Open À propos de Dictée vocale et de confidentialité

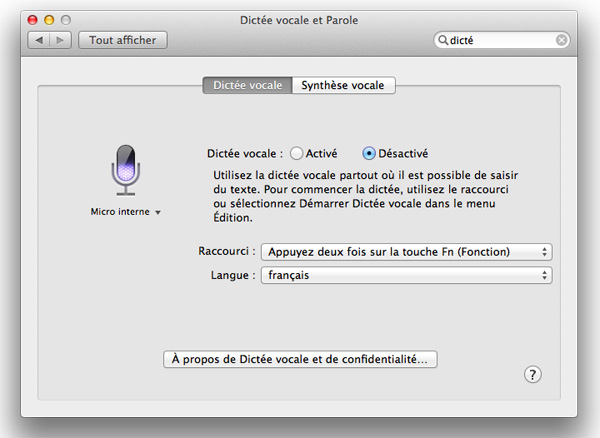click(300, 359)
